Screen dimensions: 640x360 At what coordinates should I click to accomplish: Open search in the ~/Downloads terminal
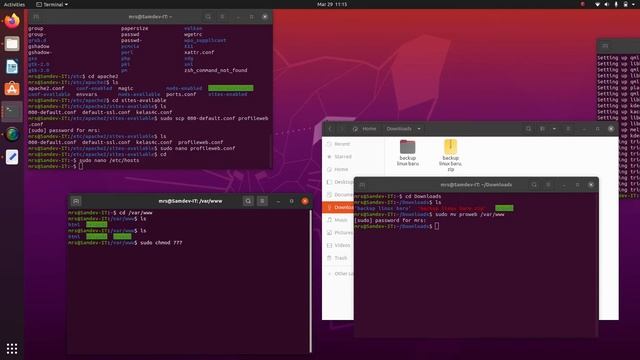[534, 185]
